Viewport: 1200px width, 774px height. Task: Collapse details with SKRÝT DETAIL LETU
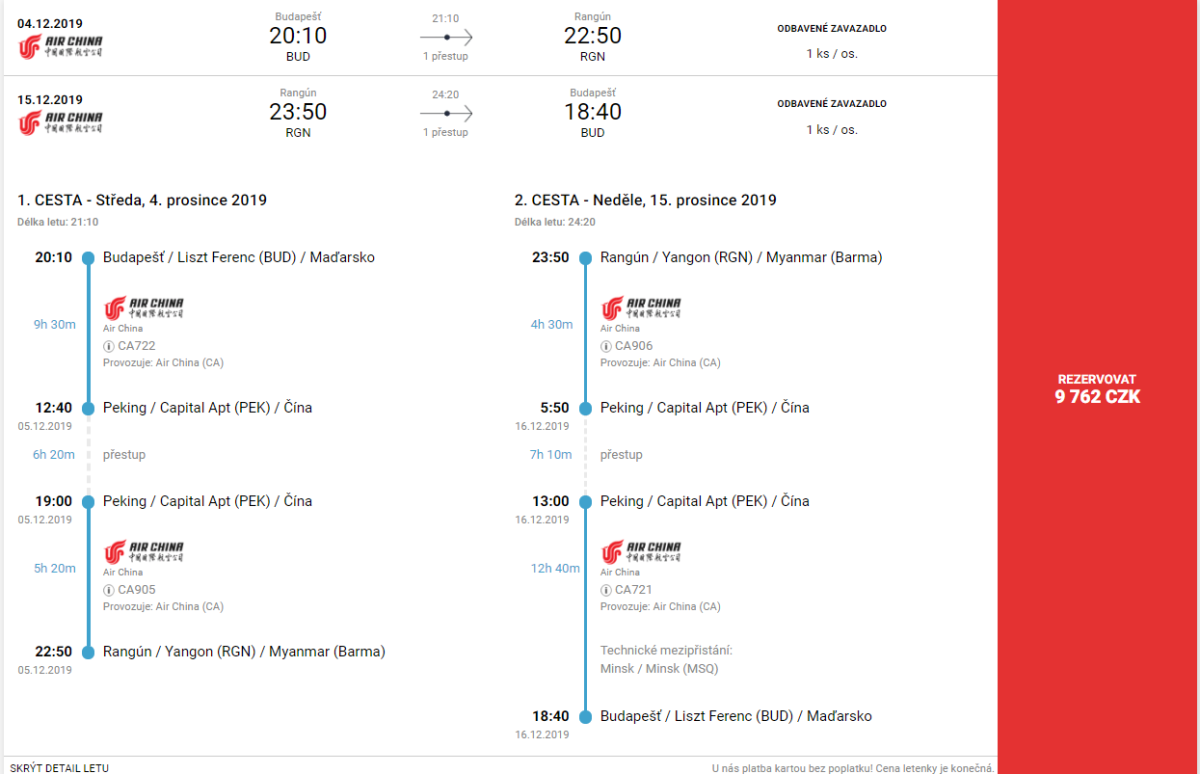59,767
